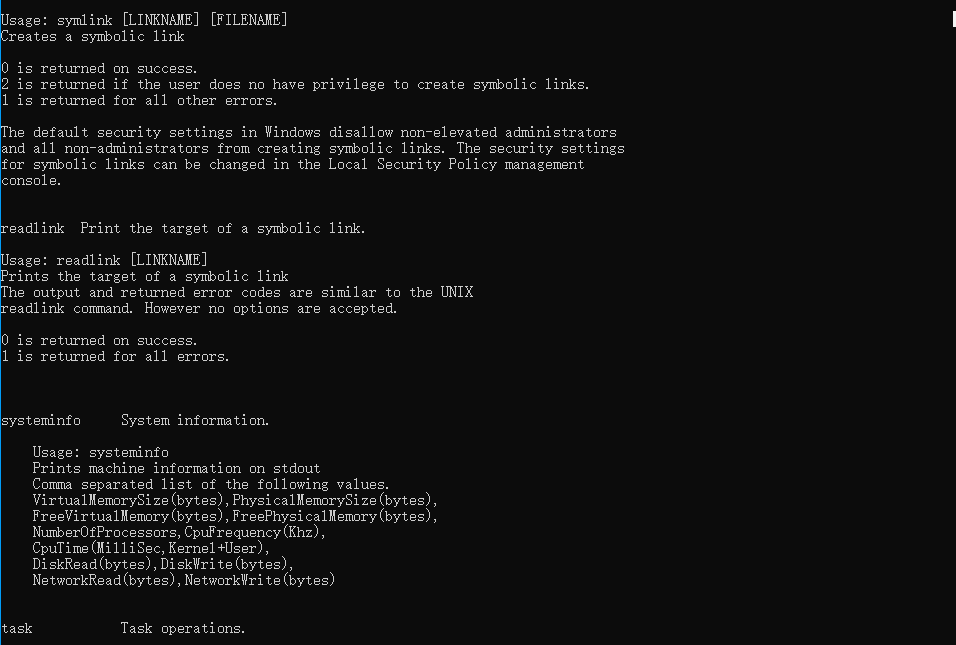Click the 'readlink  Print the target' heading line
Screen dimensions: 956x645
(x=183, y=228)
